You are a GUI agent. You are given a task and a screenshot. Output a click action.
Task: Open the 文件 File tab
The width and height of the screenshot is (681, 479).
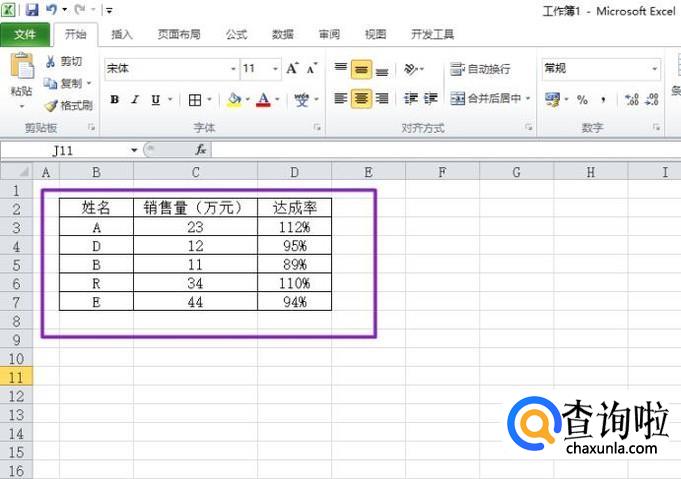pos(25,34)
